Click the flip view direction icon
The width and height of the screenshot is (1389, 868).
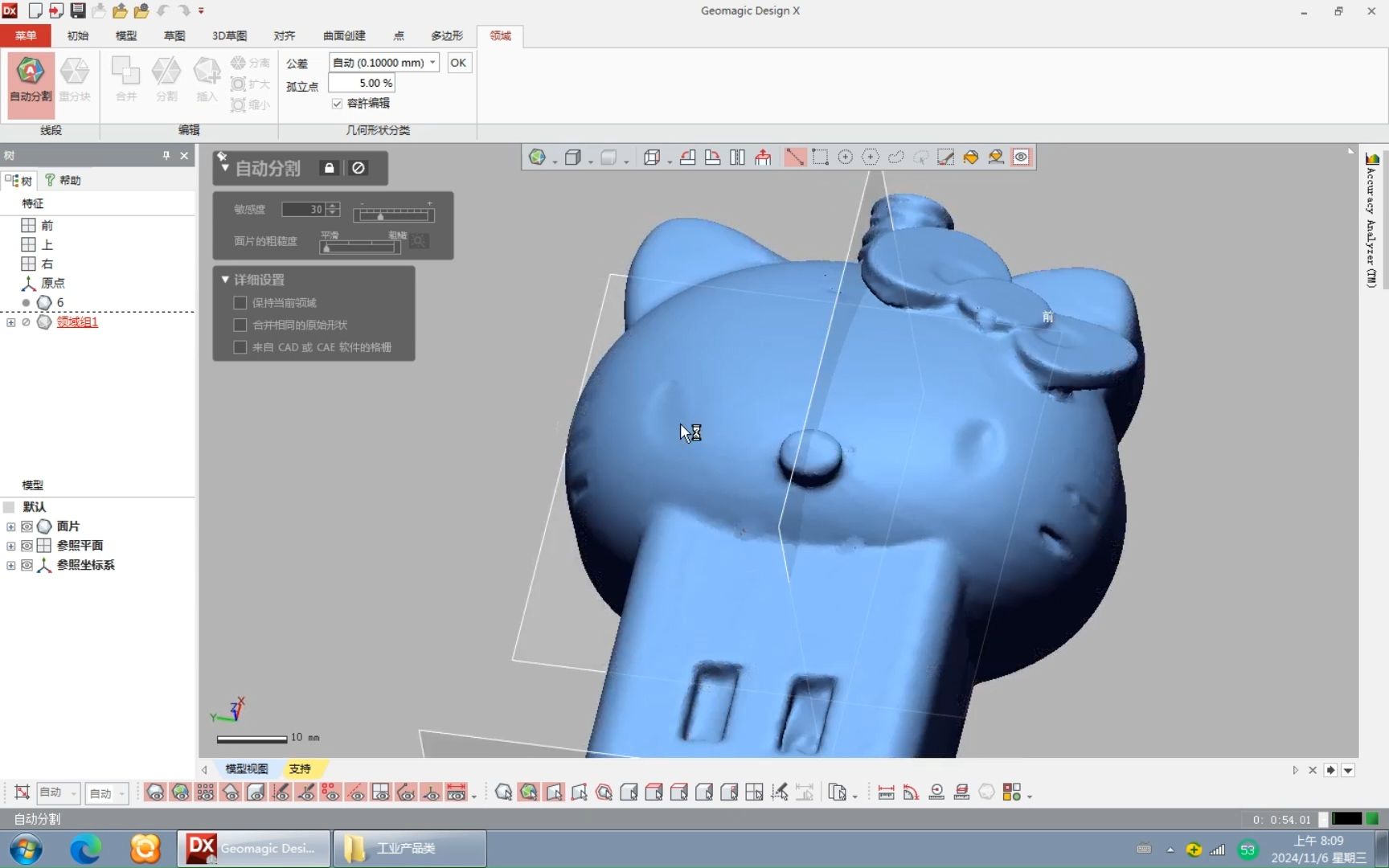click(x=738, y=158)
